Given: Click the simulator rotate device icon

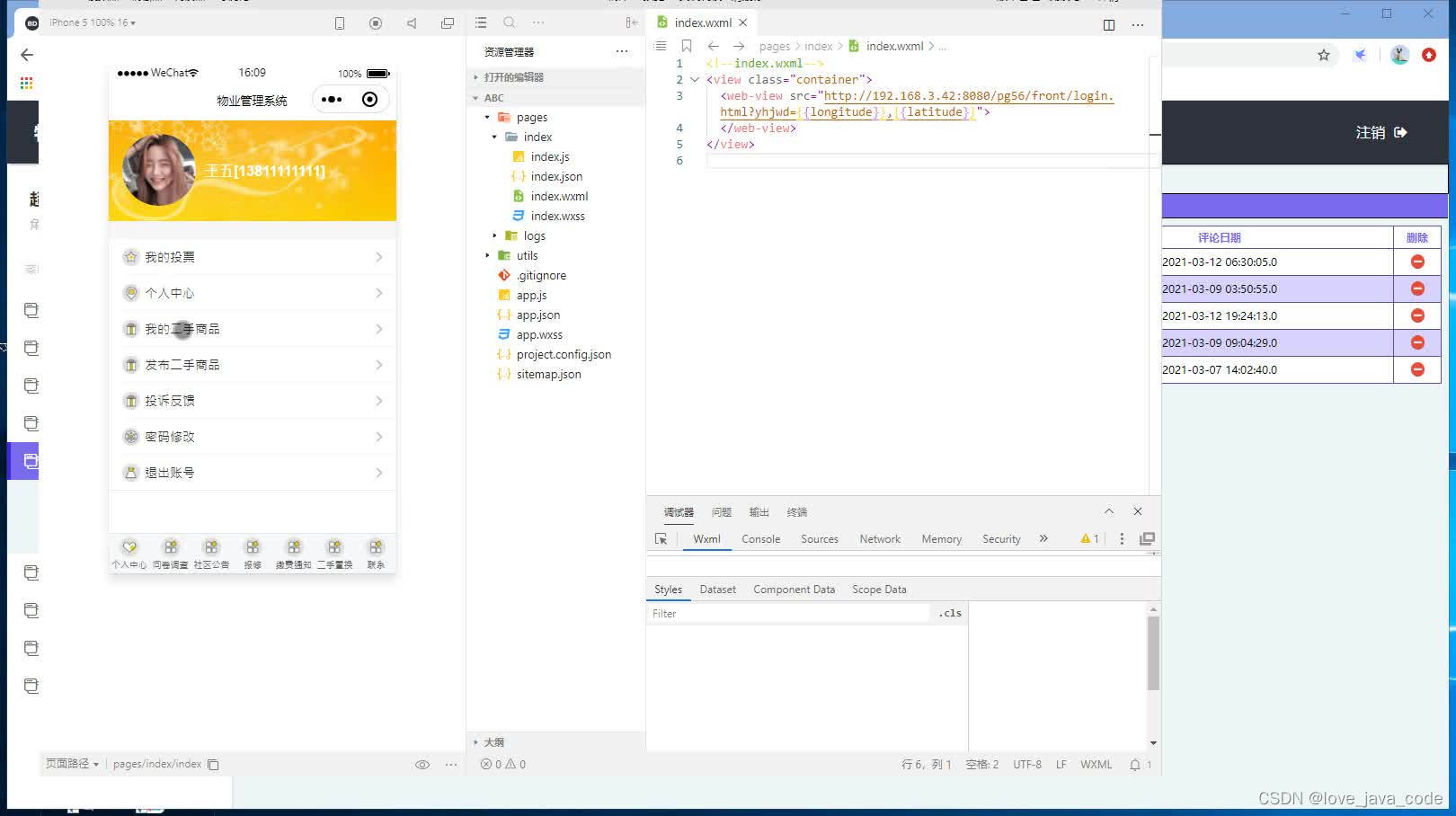Looking at the screenshot, I should (x=340, y=23).
